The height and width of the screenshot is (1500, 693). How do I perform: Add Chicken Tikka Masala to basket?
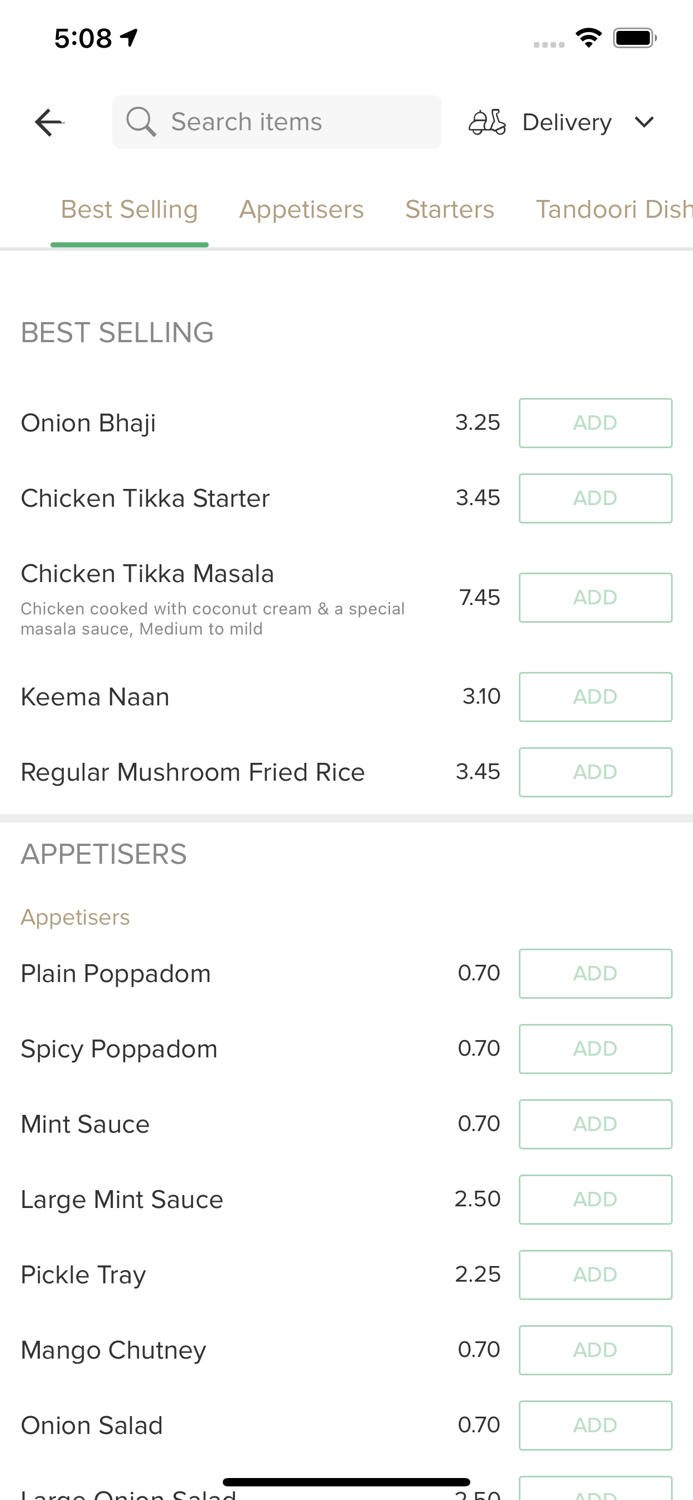[595, 597]
